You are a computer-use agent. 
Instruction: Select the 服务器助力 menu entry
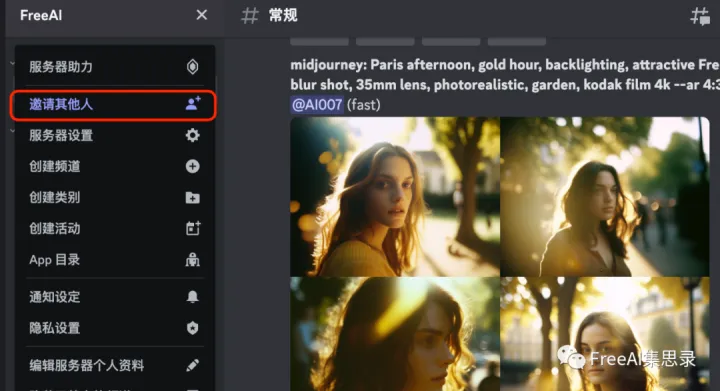[x=114, y=67]
